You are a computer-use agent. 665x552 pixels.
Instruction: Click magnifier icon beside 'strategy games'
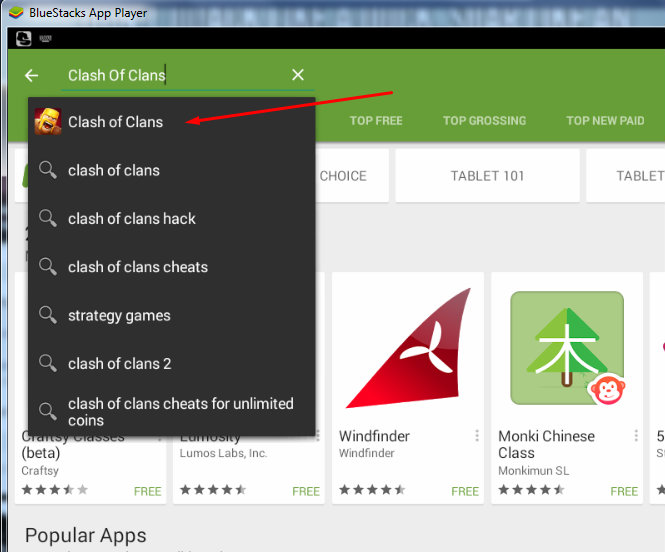48,315
